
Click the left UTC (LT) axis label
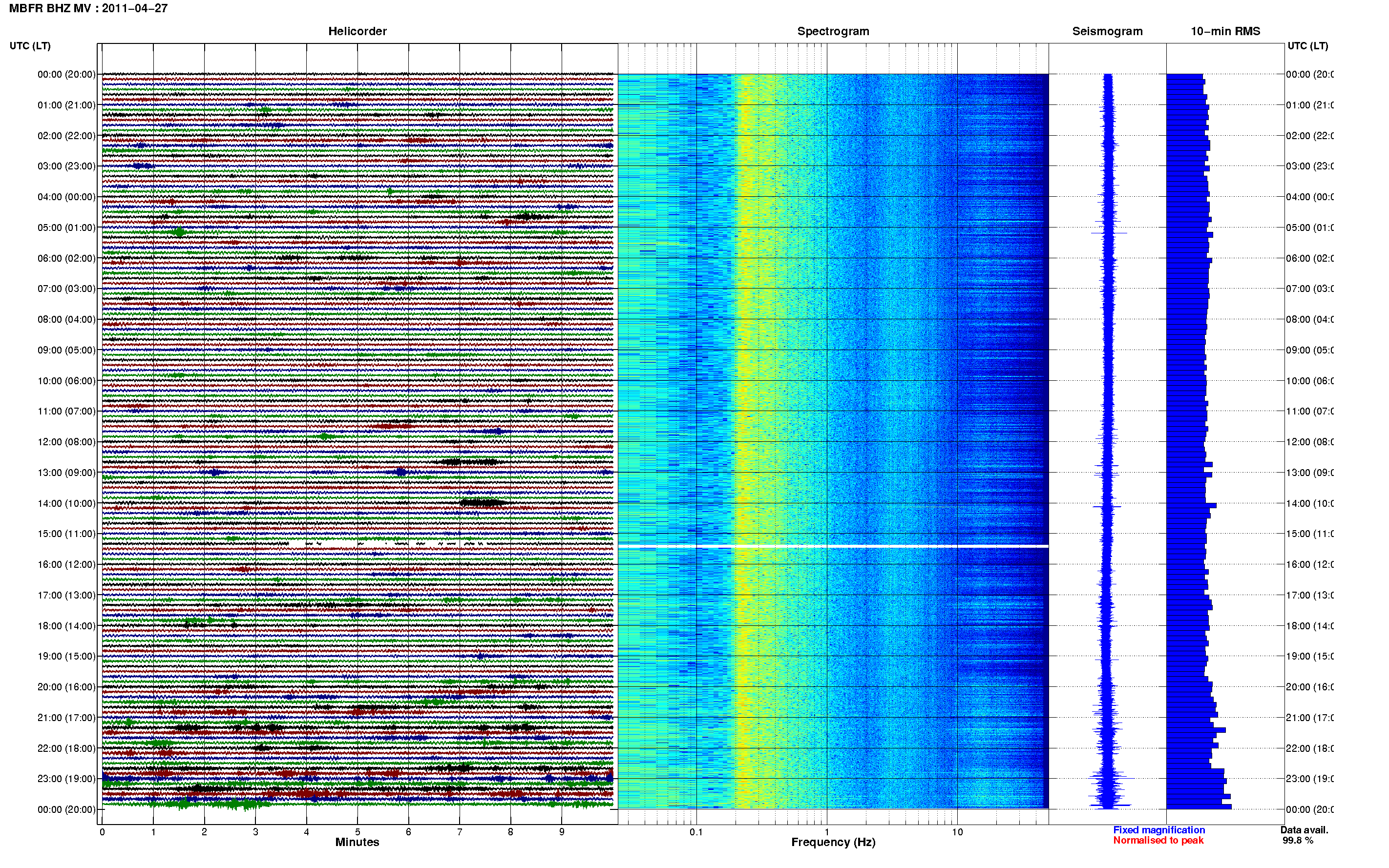pos(30,46)
